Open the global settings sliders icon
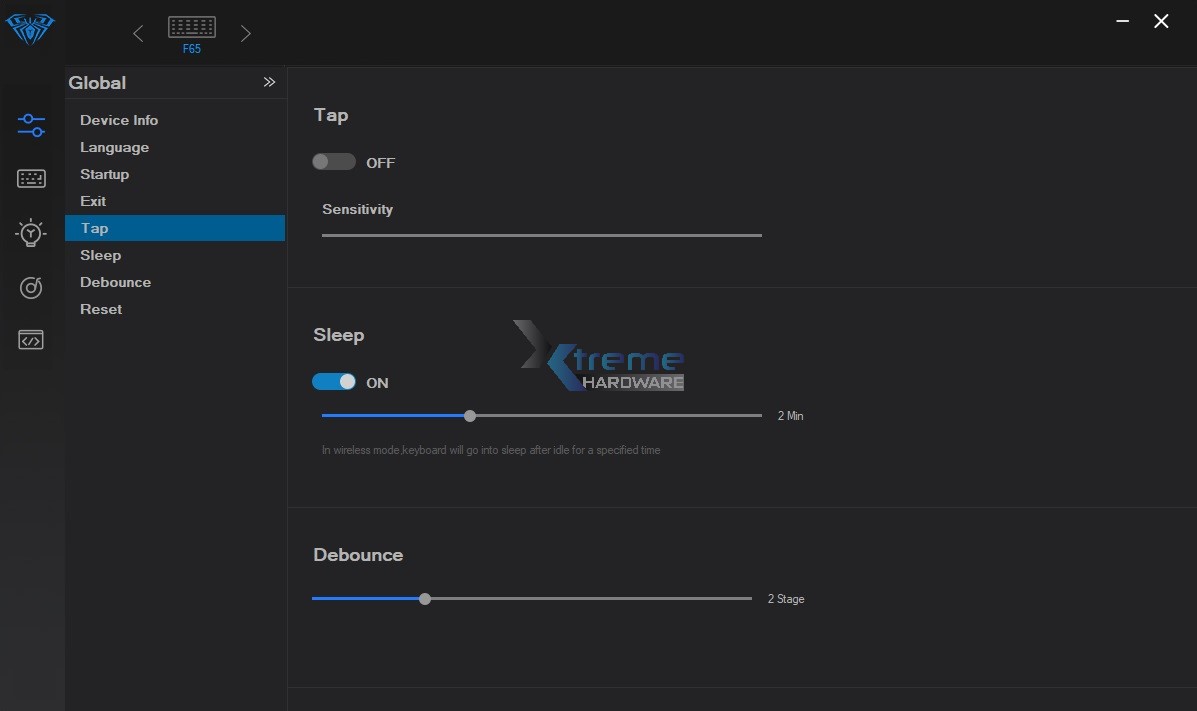The image size is (1197, 711). tap(31, 125)
